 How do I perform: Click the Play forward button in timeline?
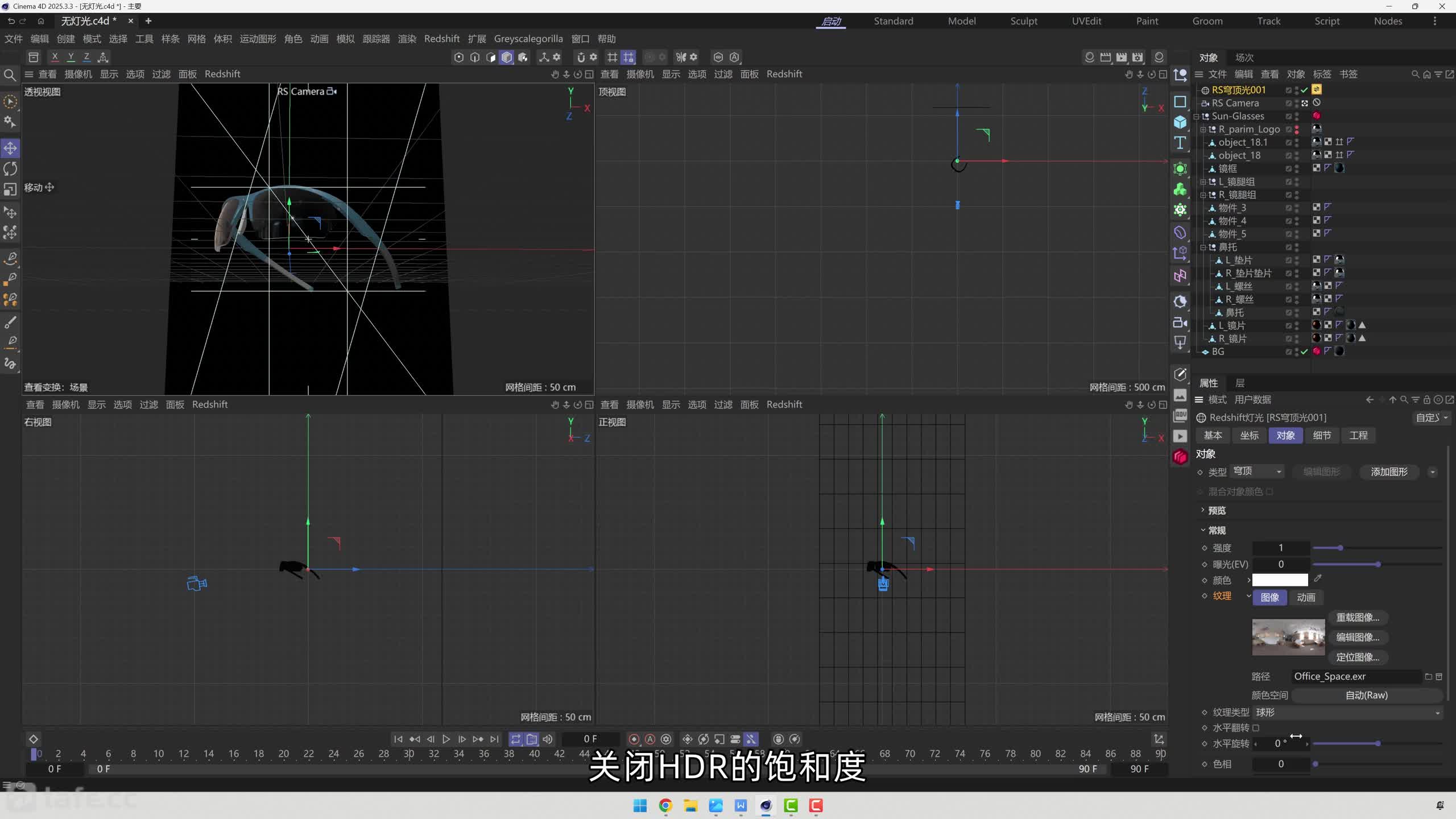446,739
